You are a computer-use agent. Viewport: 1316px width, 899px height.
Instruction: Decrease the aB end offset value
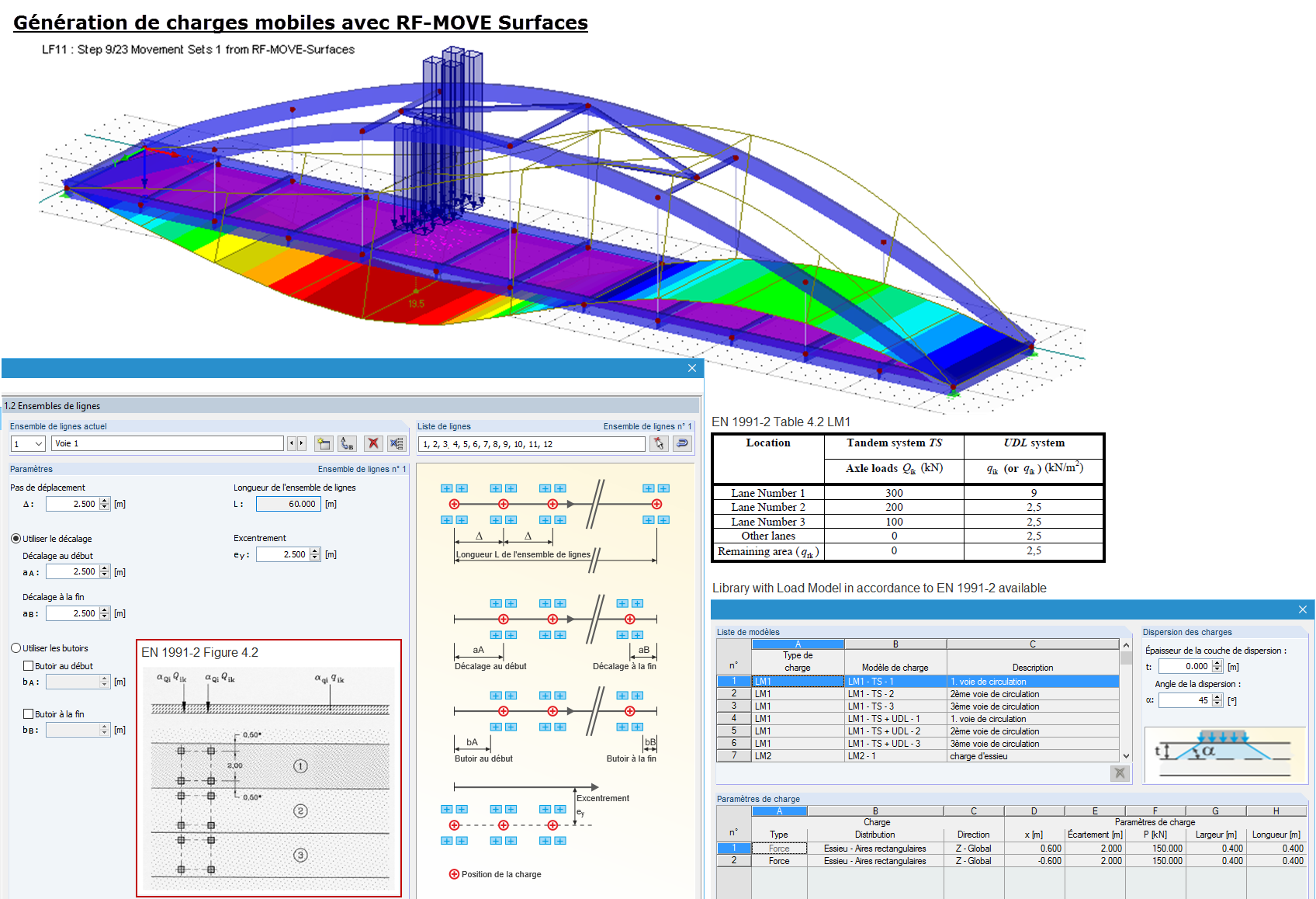coord(105,617)
